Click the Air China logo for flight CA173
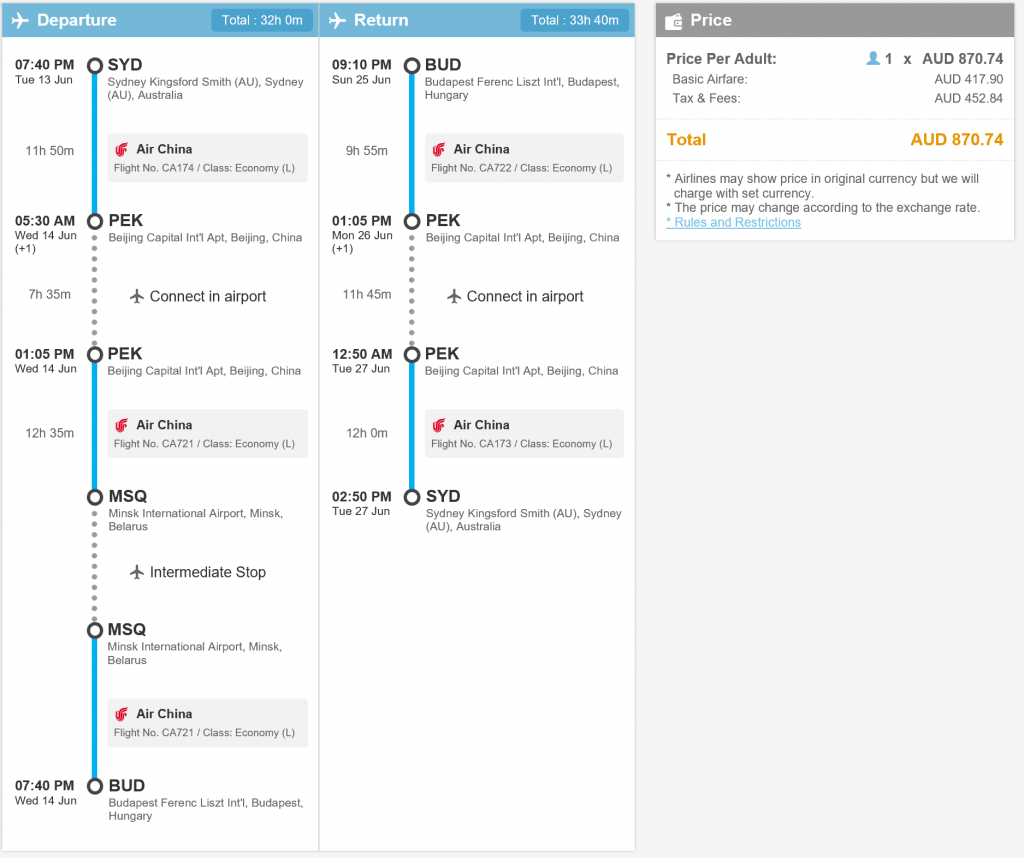1024x858 pixels. click(x=439, y=425)
